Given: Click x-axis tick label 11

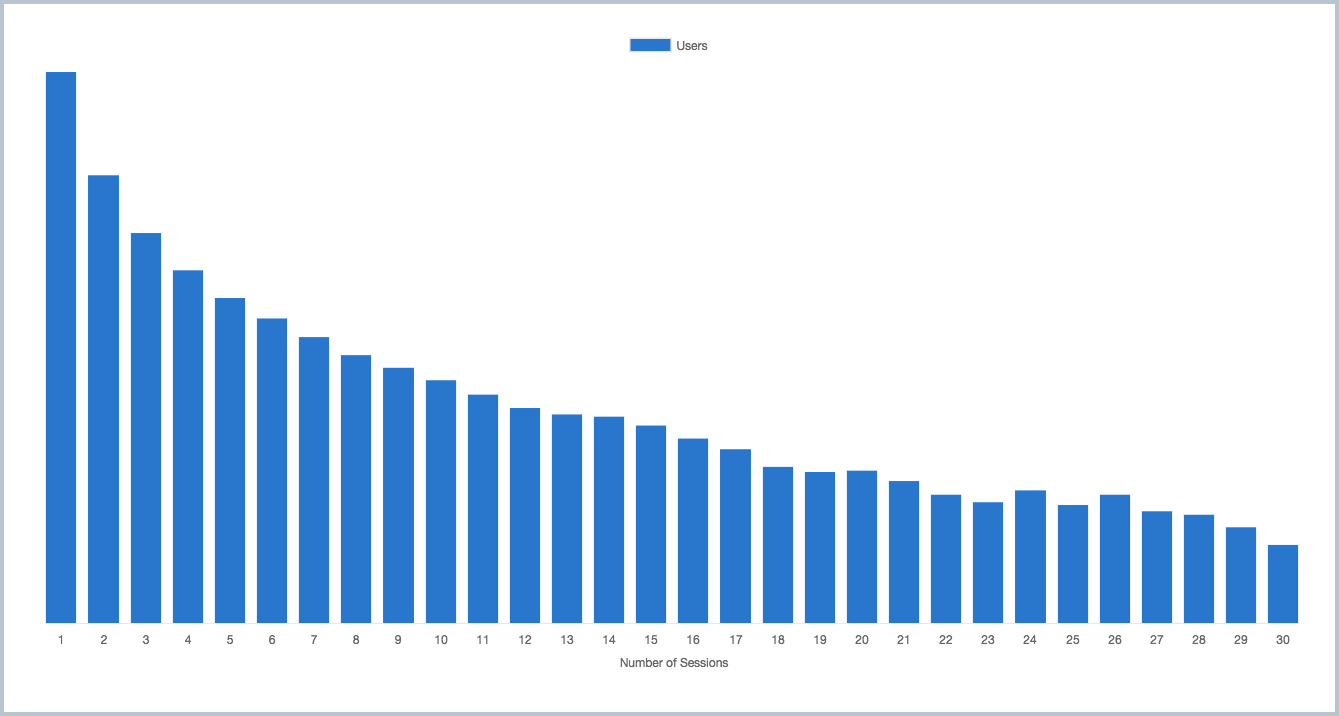Looking at the screenshot, I should [483, 639].
